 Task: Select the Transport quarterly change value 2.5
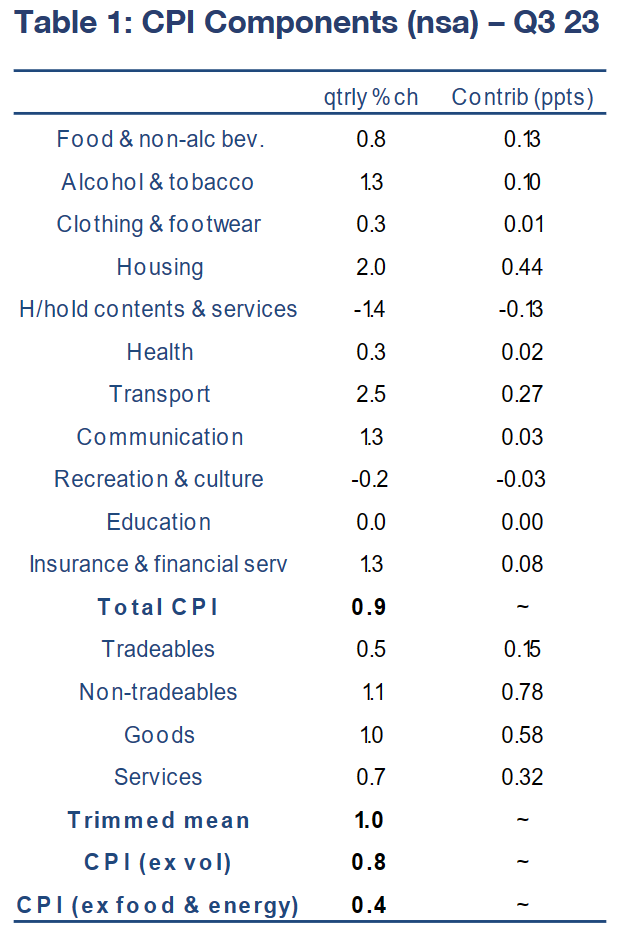click(x=370, y=394)
